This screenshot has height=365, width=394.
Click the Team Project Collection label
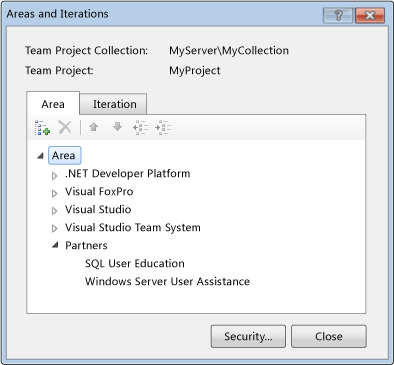click(x=86, y=51)
